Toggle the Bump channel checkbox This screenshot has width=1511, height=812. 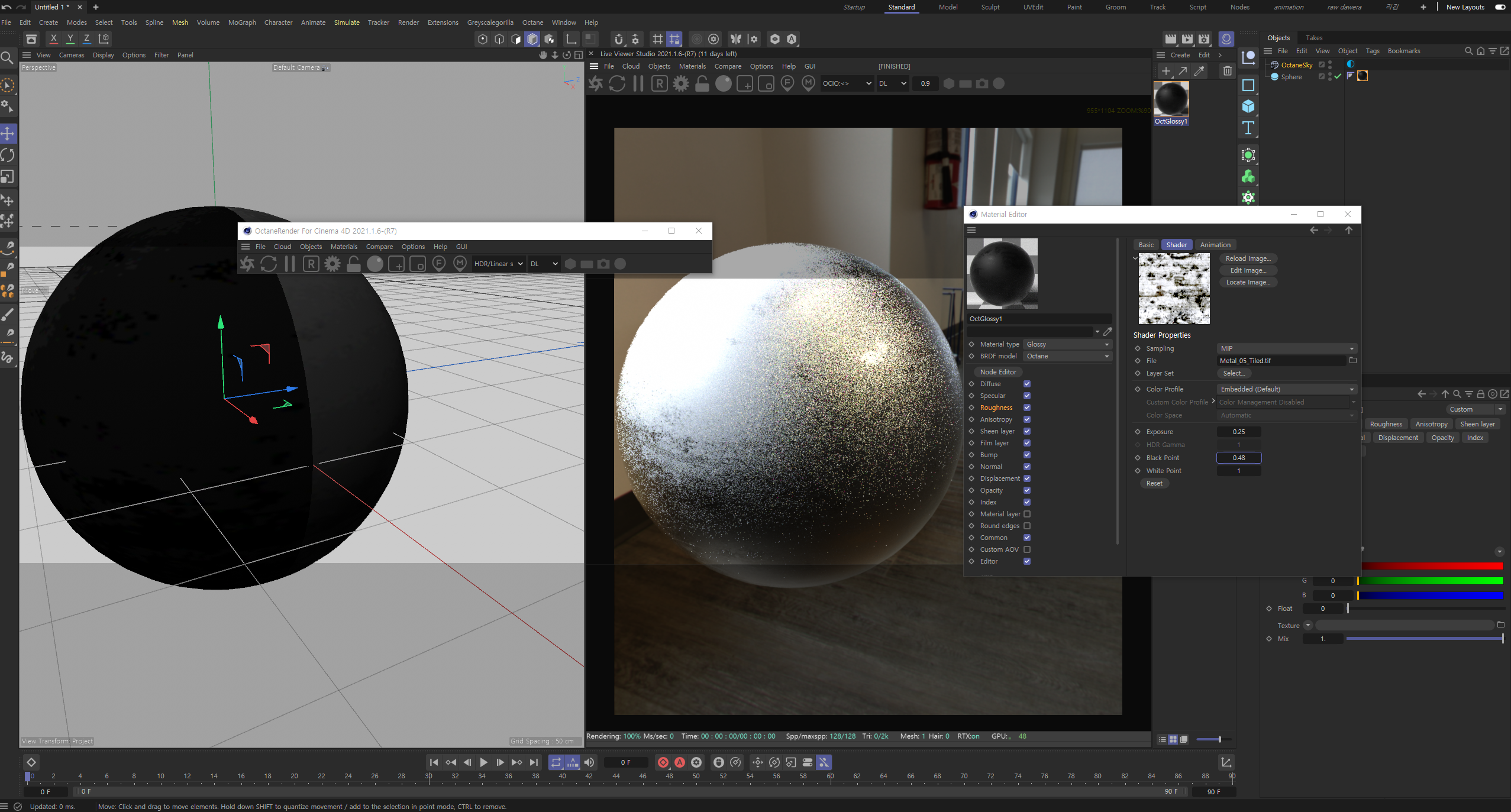pos(1027,455)
